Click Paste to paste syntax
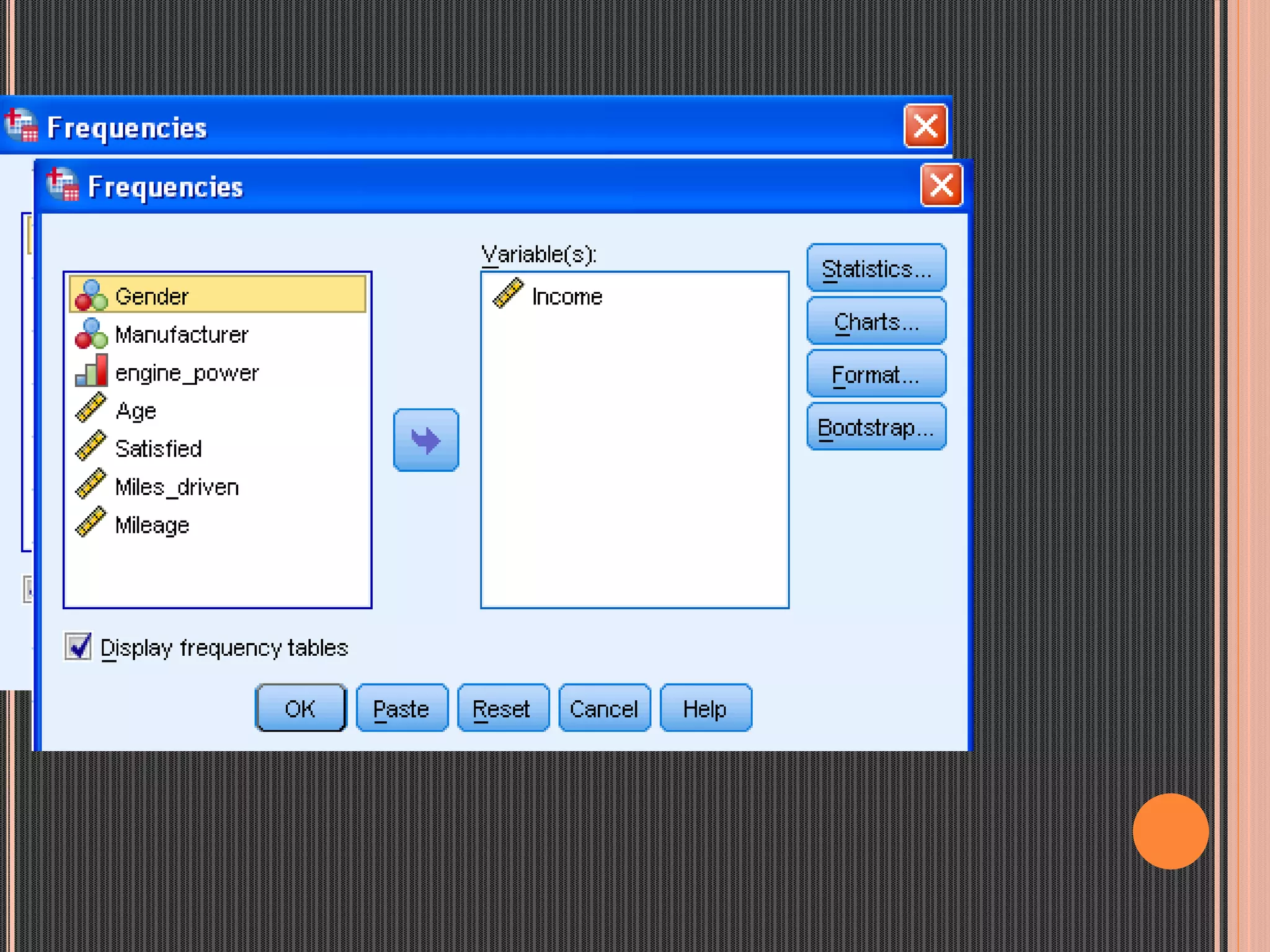 point(401,708)
